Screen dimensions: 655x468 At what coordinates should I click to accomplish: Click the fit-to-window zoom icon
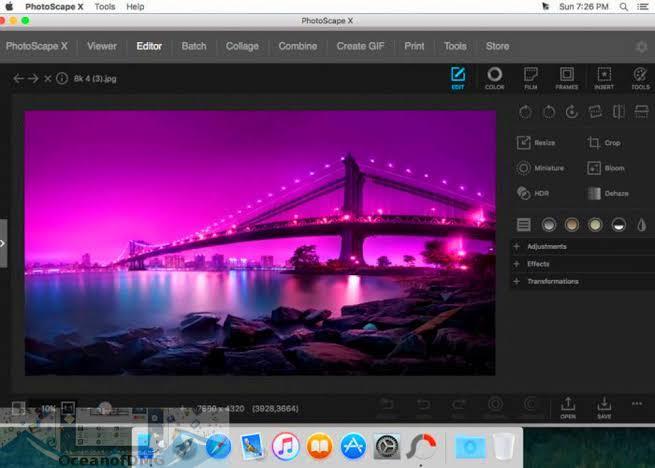[18, 408]
